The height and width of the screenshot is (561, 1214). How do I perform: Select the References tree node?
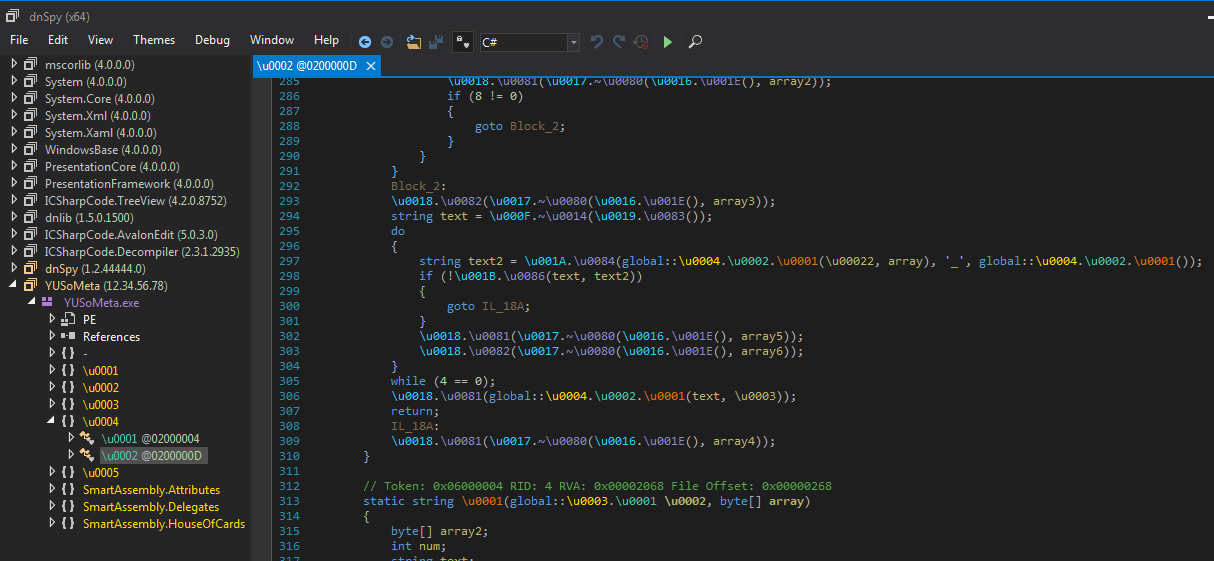111,337
